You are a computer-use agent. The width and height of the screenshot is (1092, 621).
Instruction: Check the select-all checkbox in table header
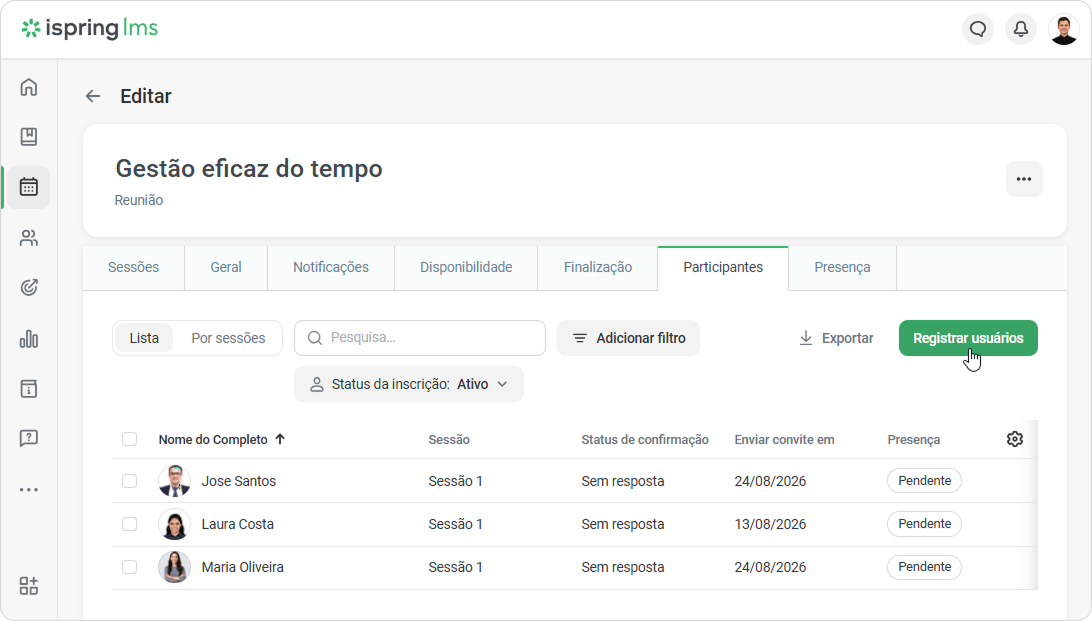[130, 439]
